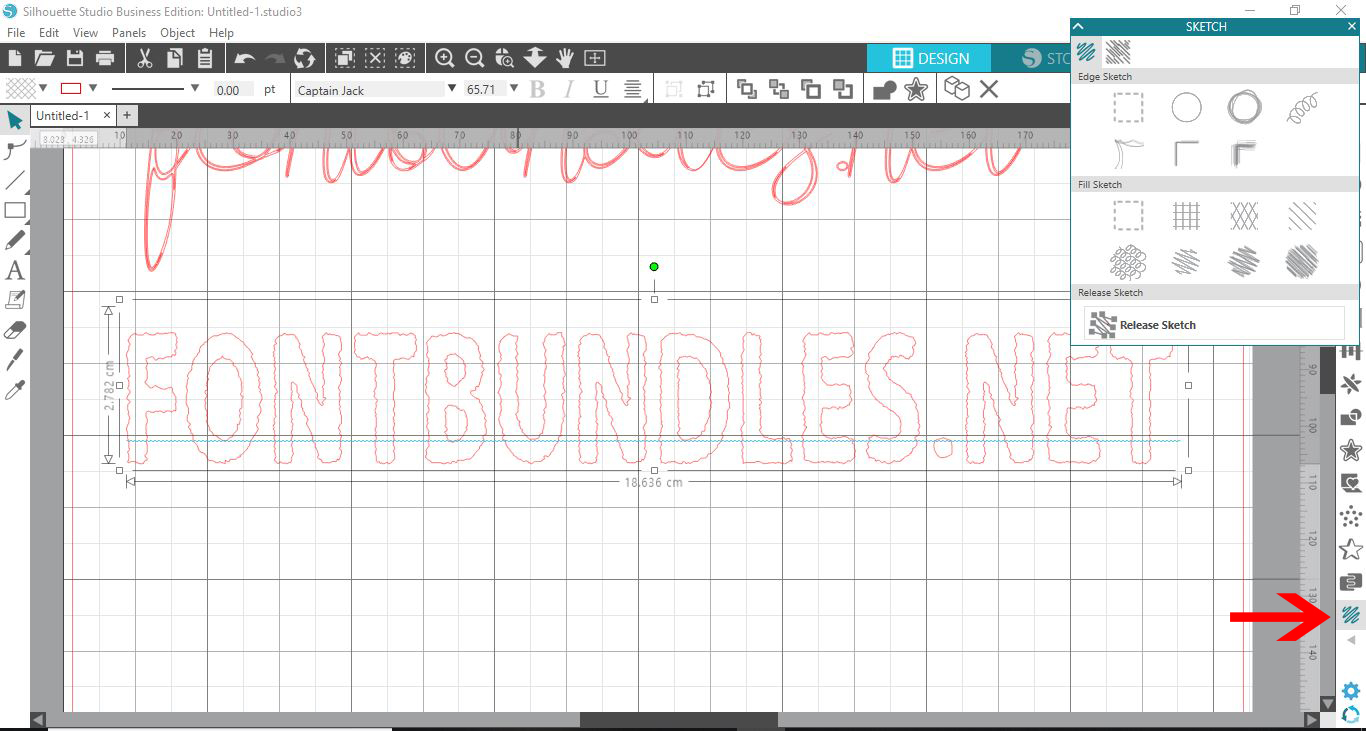The image size is (1366, 731).
Task: Pick the Rectangle drawing tool
Action: [x=15, y=210]
